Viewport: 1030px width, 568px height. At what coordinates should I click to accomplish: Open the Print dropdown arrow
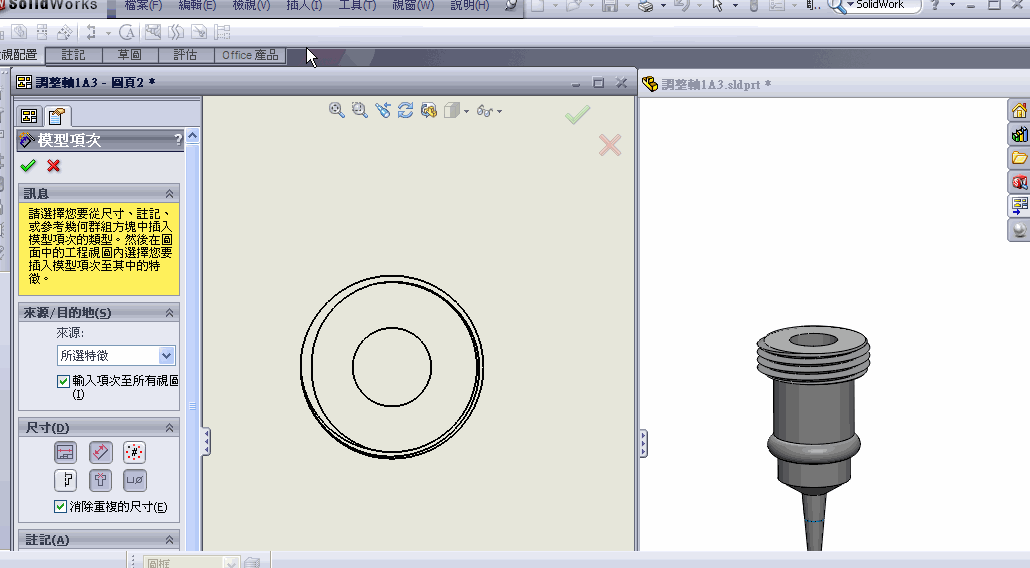point(663,6)
